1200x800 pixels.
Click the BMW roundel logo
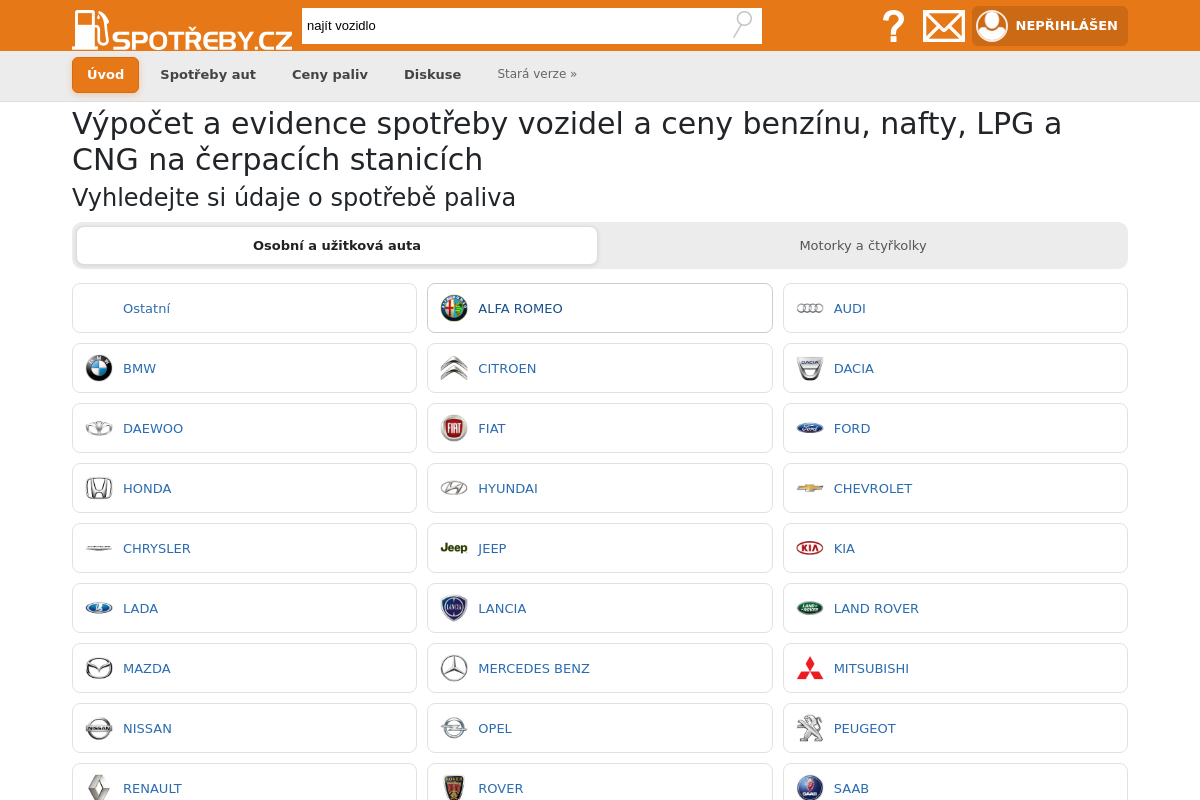coord(99,368)
